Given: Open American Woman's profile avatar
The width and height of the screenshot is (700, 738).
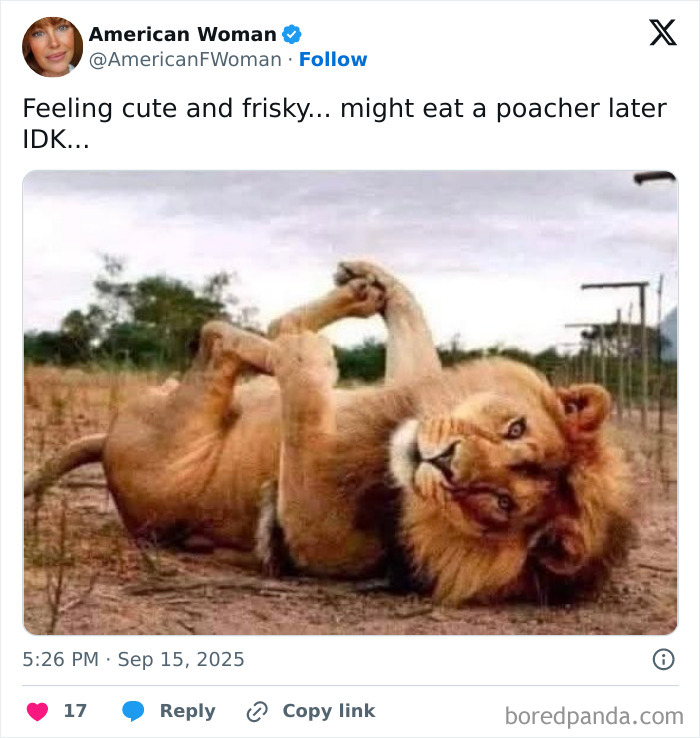Looking at the screenshot, I should pos(52,46).
